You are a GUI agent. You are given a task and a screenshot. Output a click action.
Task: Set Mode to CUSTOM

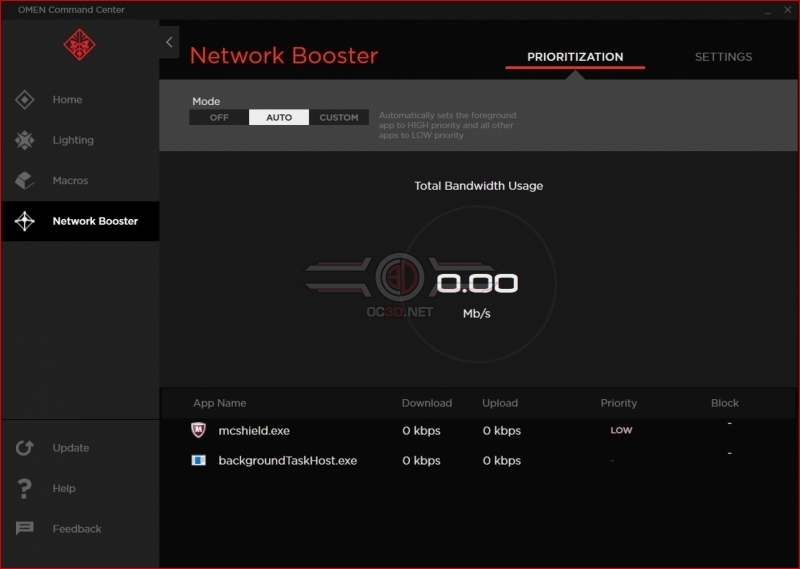(339, 117)
